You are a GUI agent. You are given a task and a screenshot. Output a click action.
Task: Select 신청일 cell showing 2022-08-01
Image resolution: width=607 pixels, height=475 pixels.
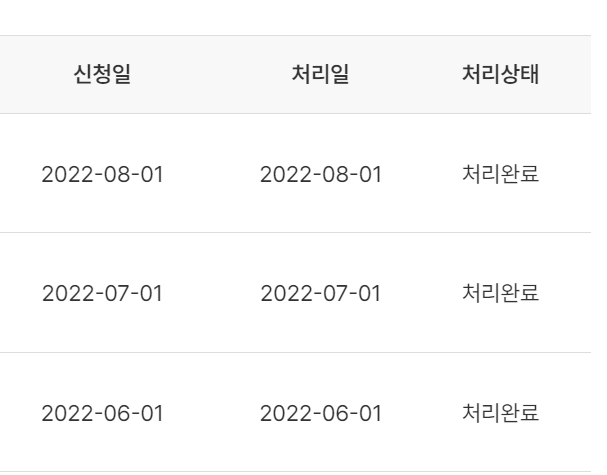tap(102, 174)
